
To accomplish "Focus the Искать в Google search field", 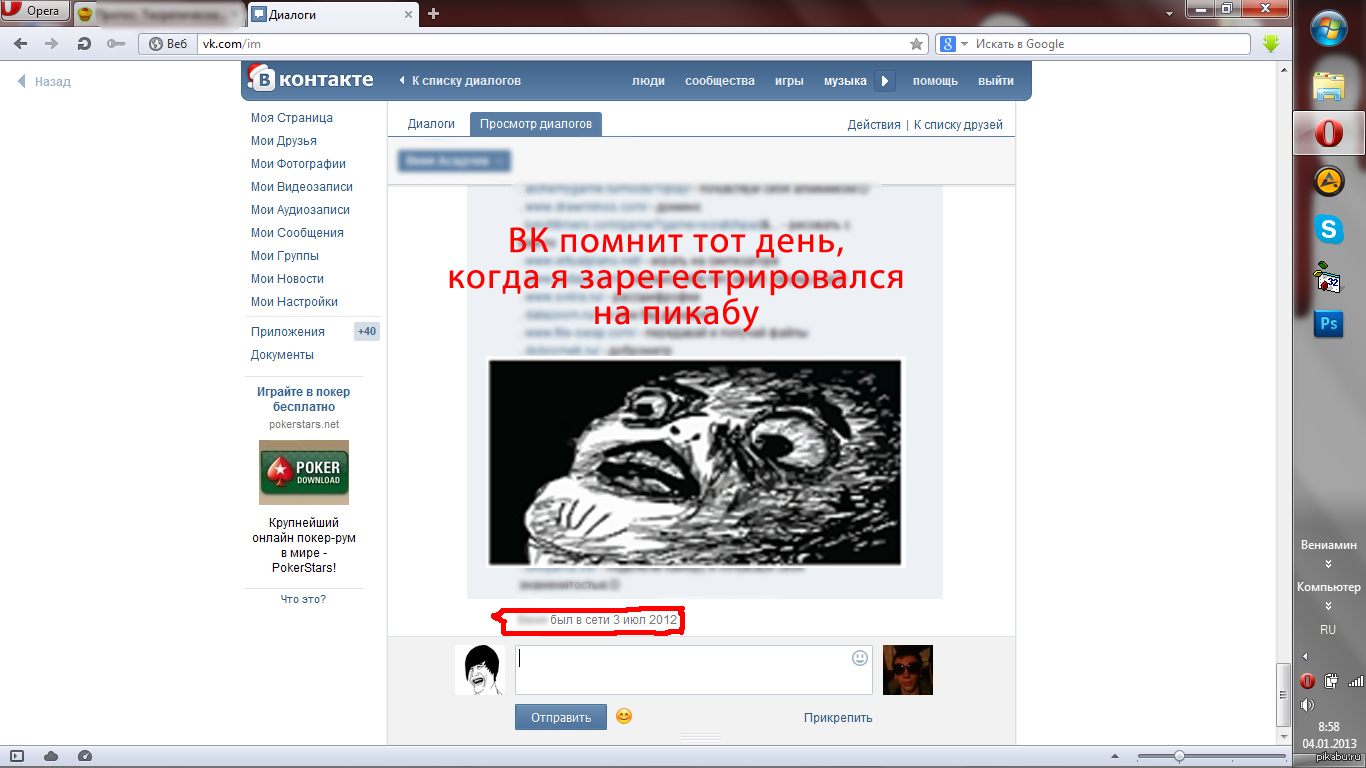I will click(x=1110, y=44).
